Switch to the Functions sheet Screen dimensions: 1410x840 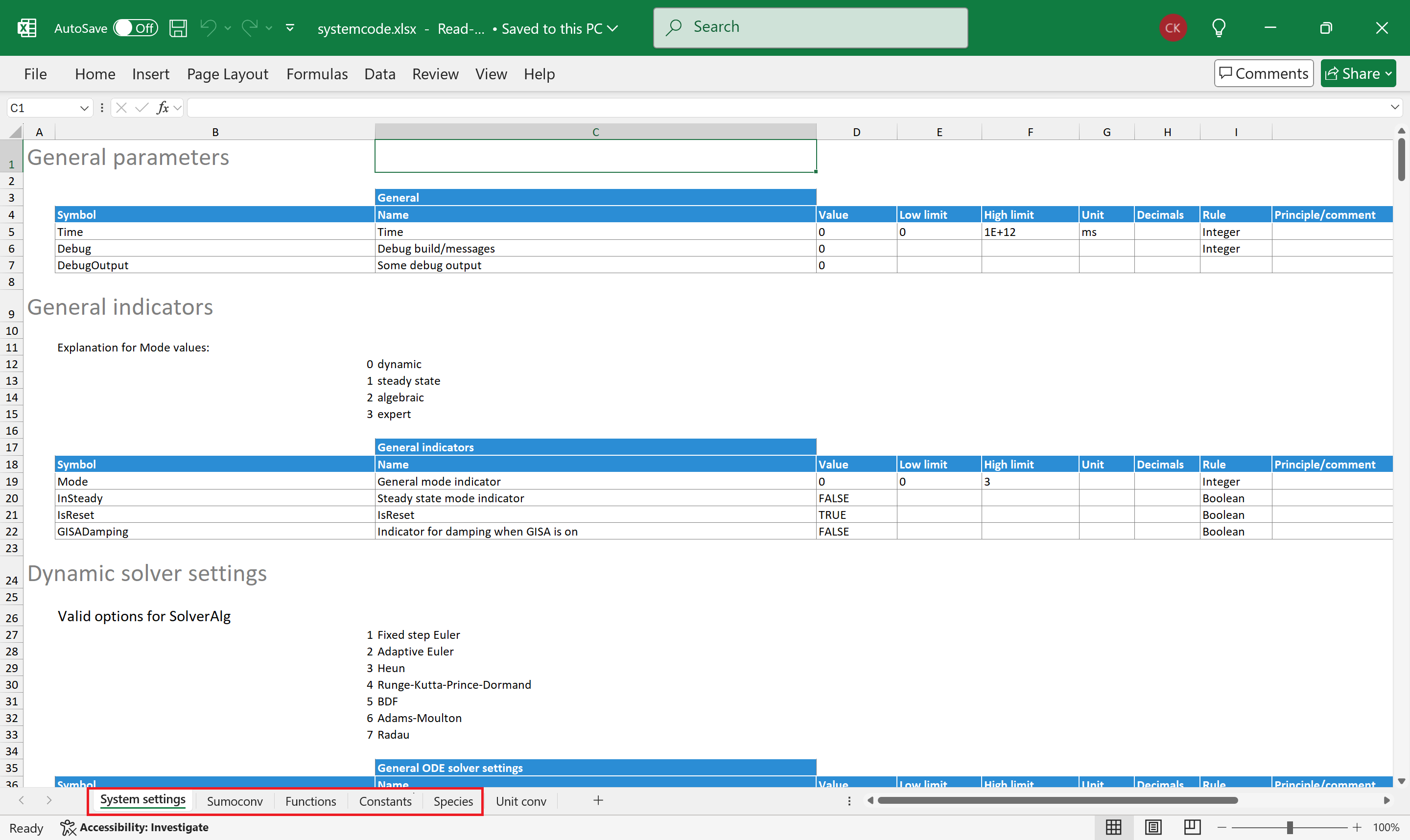(311, 801)
